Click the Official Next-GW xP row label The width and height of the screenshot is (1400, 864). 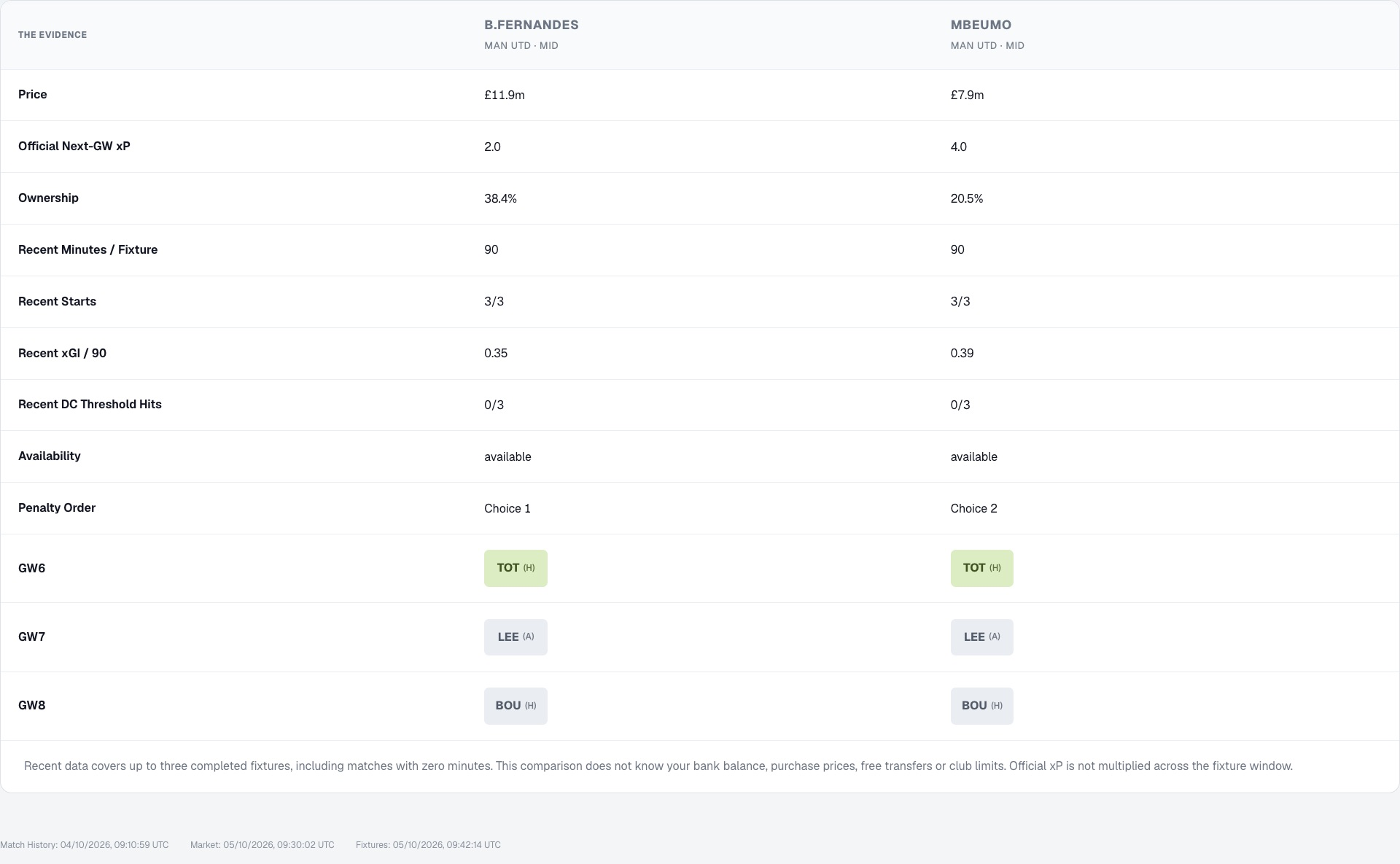click(x=74, y=146)
